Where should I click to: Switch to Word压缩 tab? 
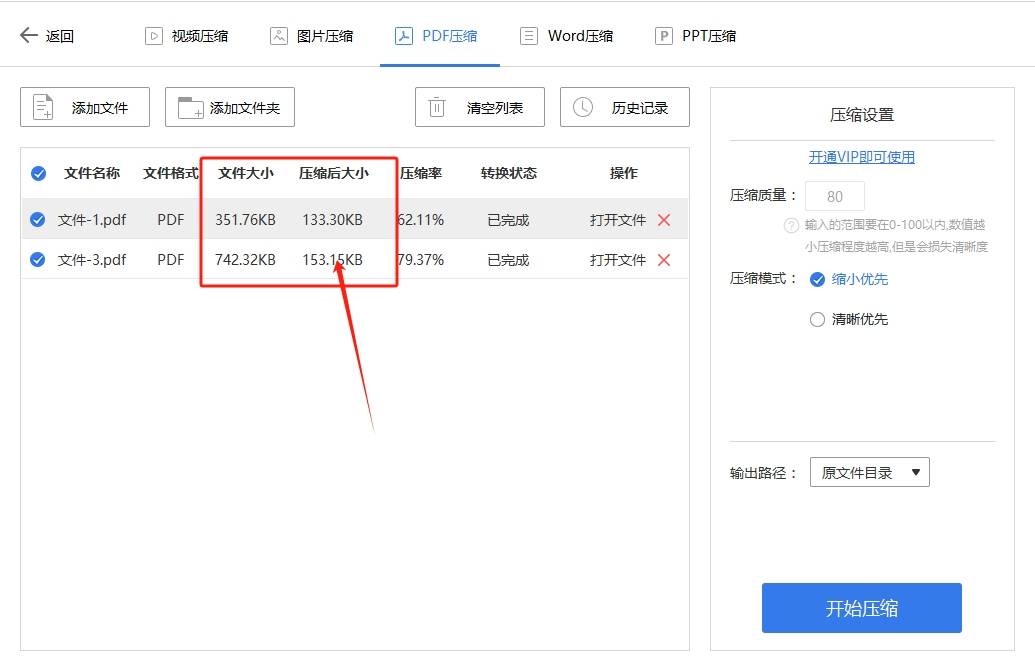pyautogui.click(x=566, y=36)
